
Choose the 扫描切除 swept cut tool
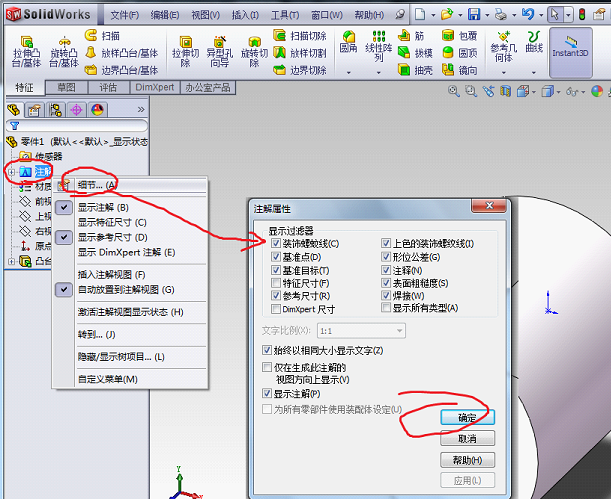(x=300, y=36)
